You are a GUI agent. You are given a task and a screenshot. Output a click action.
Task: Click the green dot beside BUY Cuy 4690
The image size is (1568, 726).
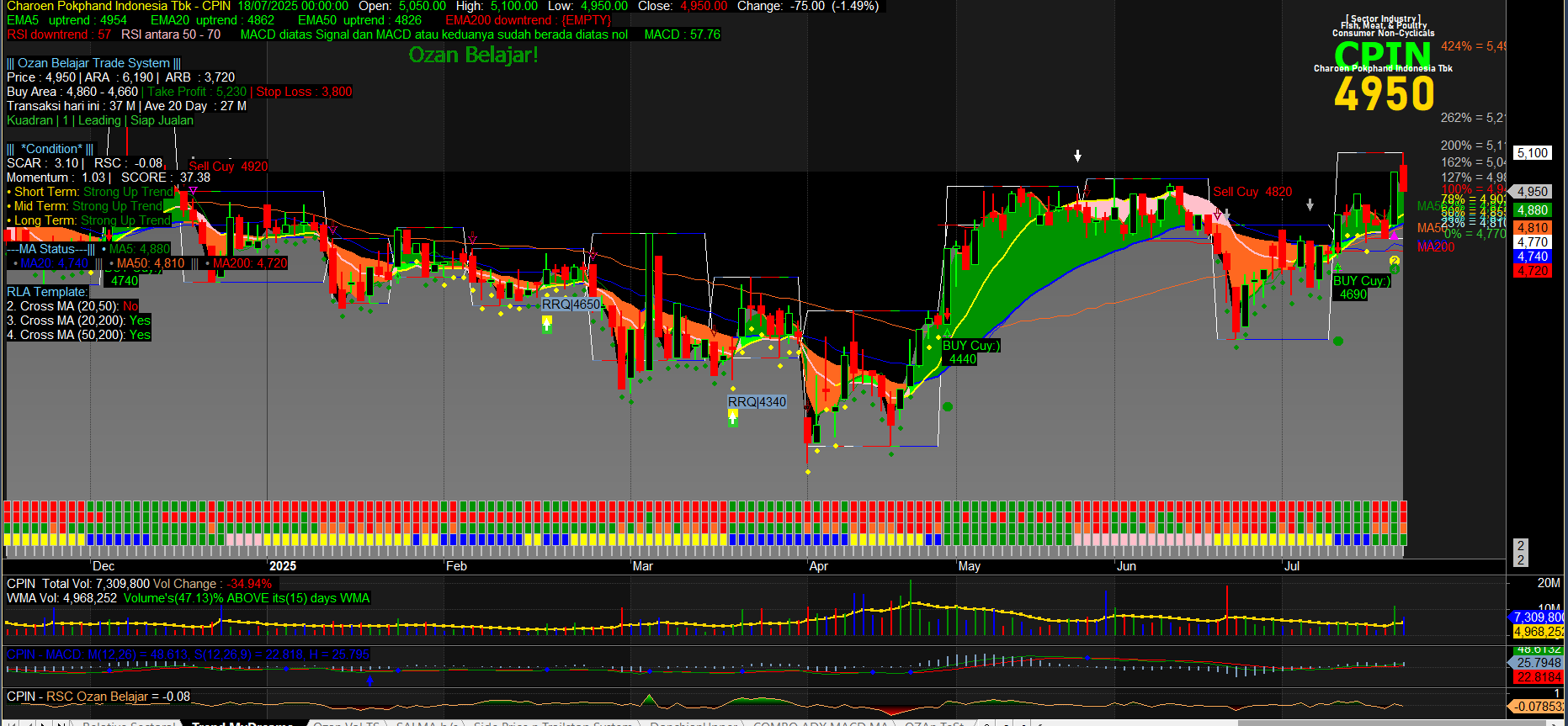pyautogui.click(x=1338, y=341)
